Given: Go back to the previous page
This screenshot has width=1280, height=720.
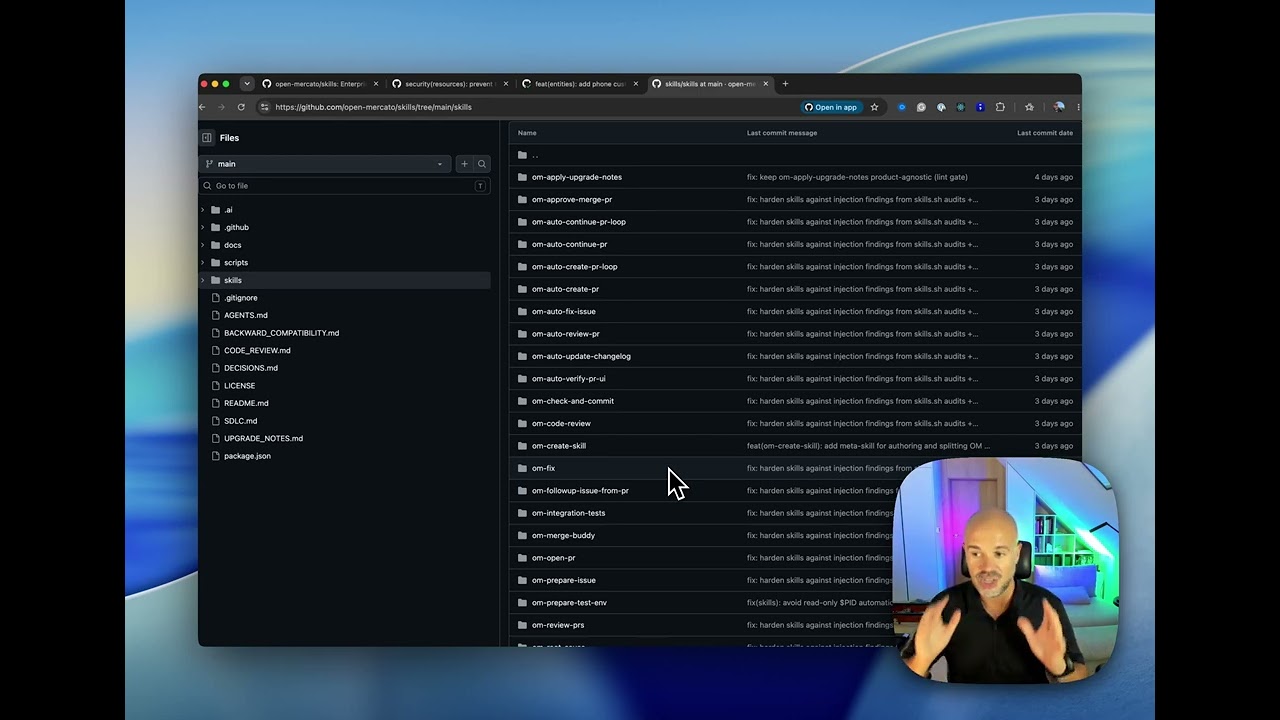Looking at the screenshot, I should tap(203, 107).
